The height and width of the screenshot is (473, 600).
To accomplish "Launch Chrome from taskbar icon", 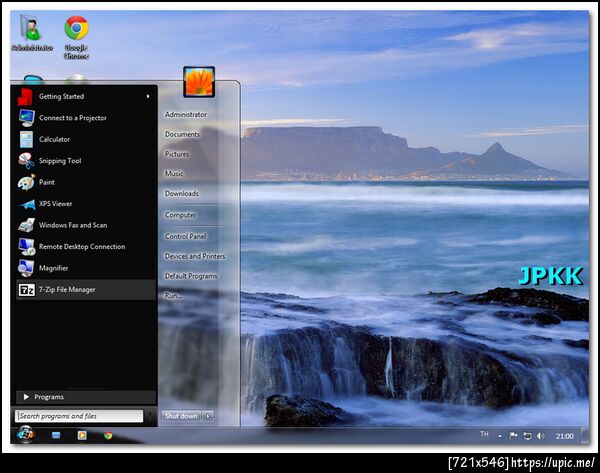I will (108, 435).
